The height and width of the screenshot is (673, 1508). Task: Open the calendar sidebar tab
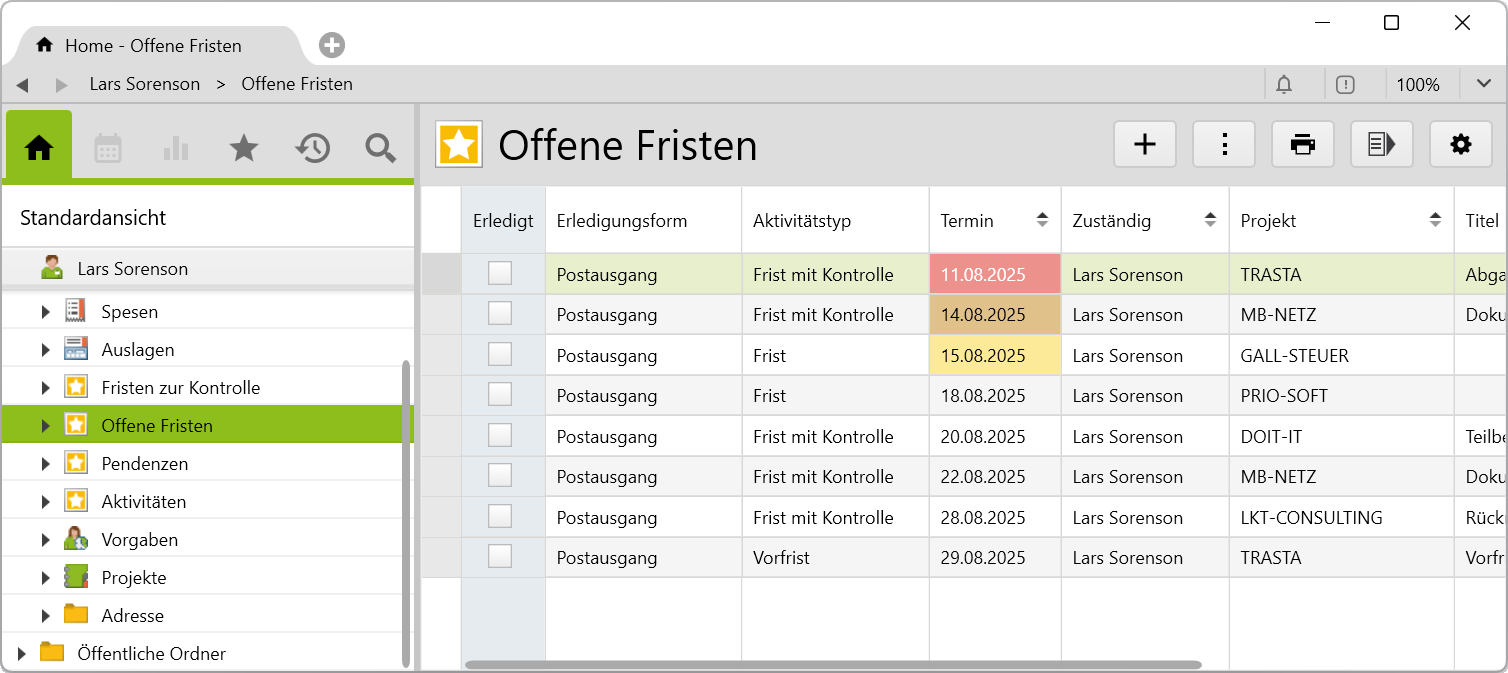pos(108,148)
